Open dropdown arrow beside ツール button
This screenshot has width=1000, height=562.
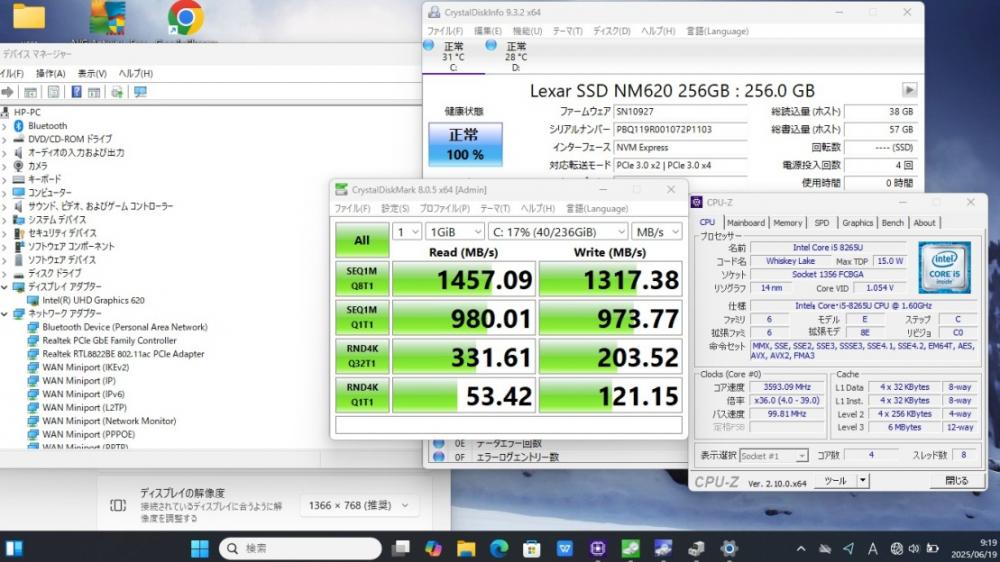[862, 481]
